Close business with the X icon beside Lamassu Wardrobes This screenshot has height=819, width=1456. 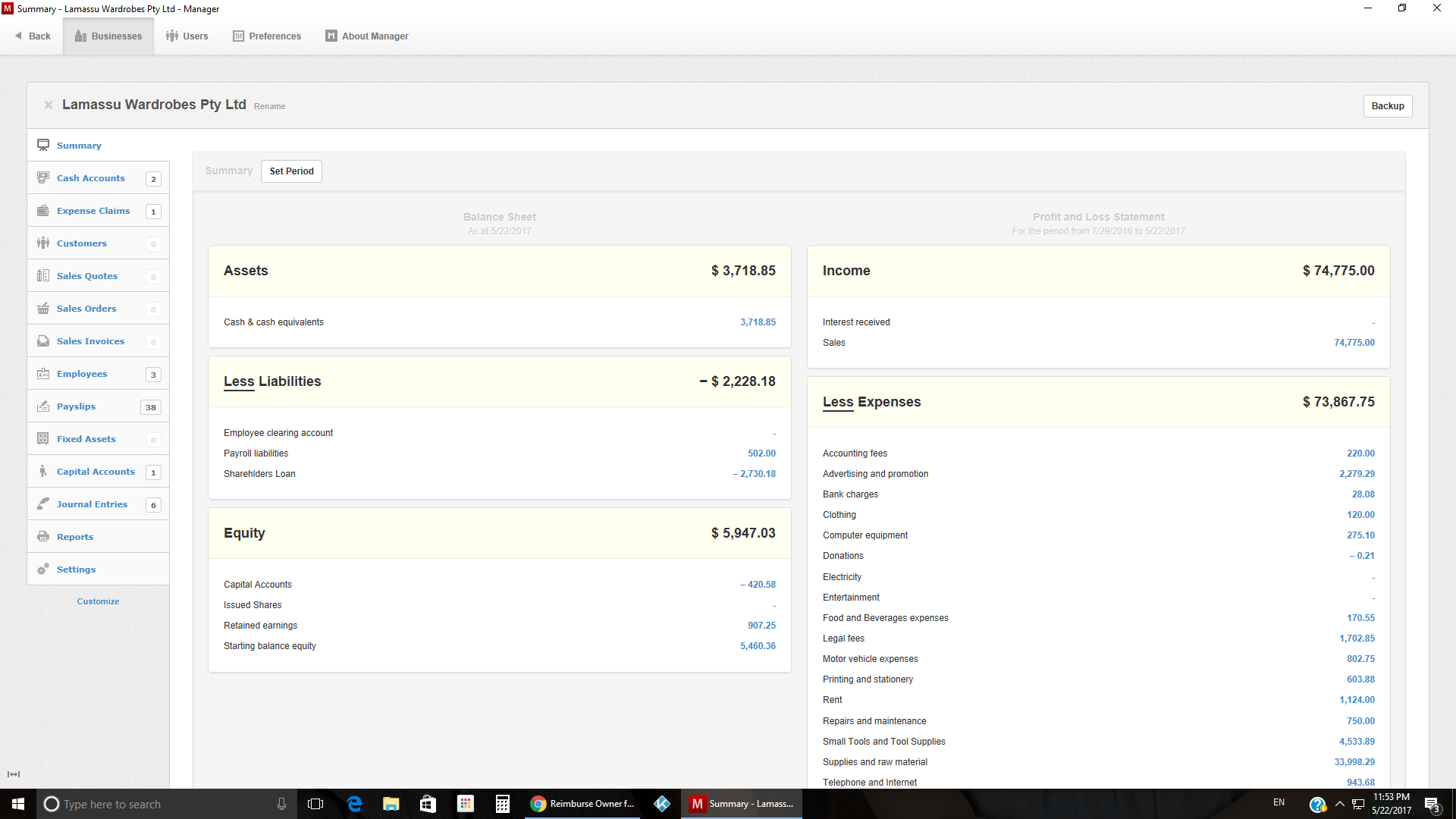coord(49,105)
